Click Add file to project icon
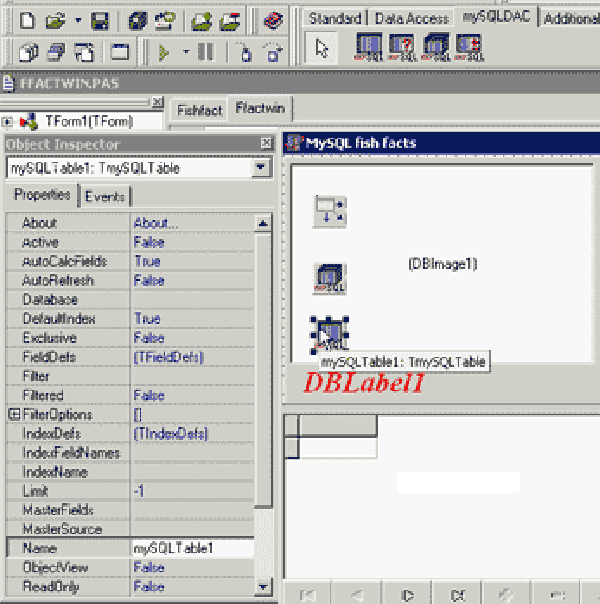The width and height of the screenshot is (600, 604). [x=202, y=21]
